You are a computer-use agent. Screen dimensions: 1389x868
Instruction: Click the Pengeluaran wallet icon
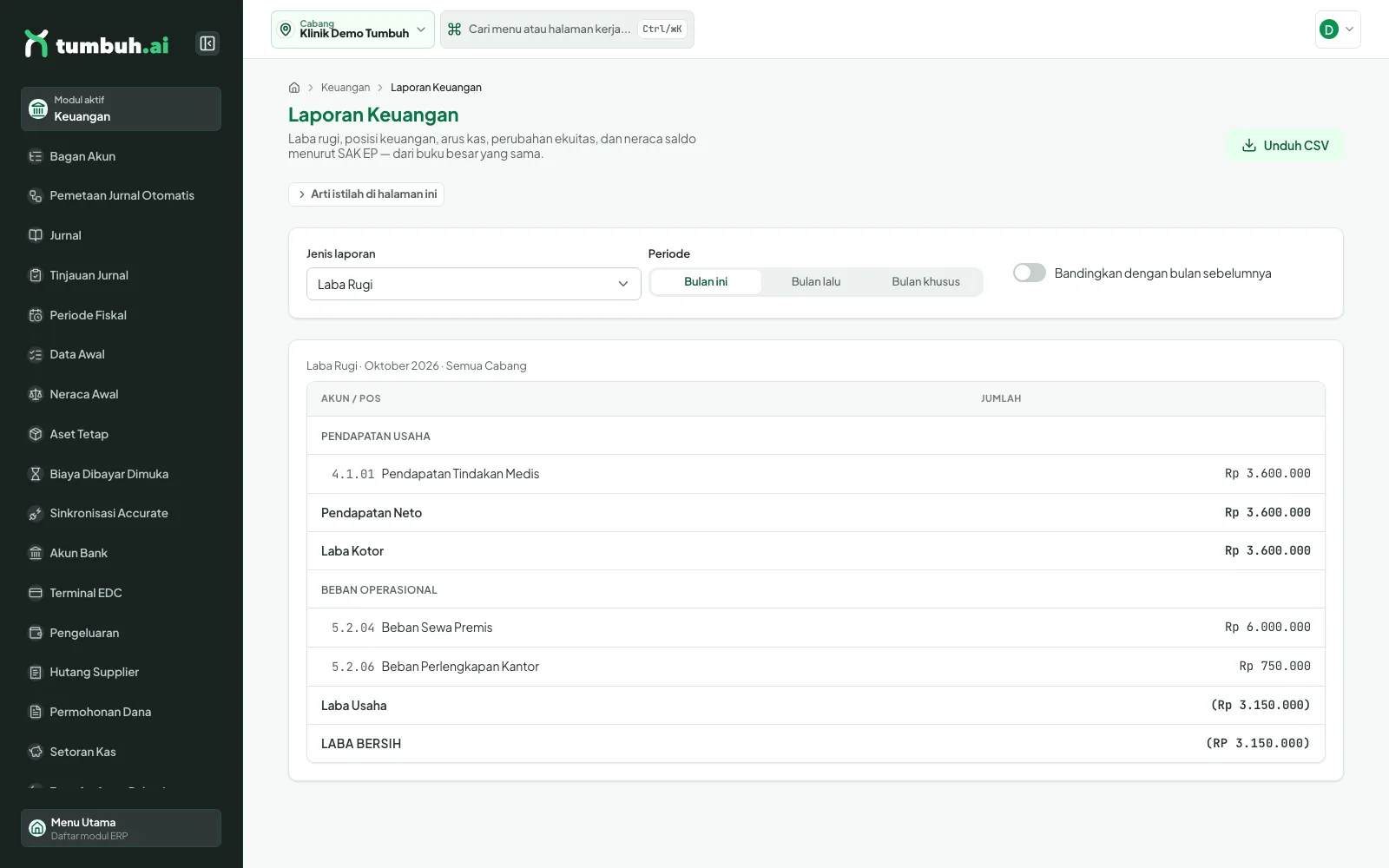pos(36,633)
